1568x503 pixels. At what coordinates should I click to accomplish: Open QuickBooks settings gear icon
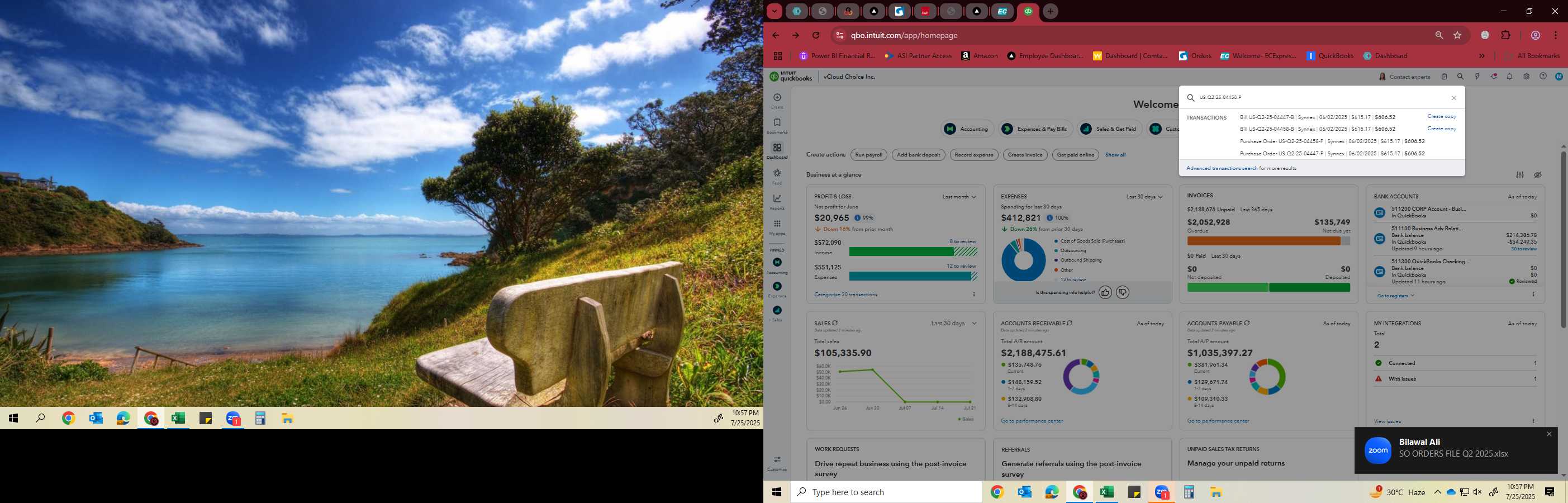pos(1526,77)
